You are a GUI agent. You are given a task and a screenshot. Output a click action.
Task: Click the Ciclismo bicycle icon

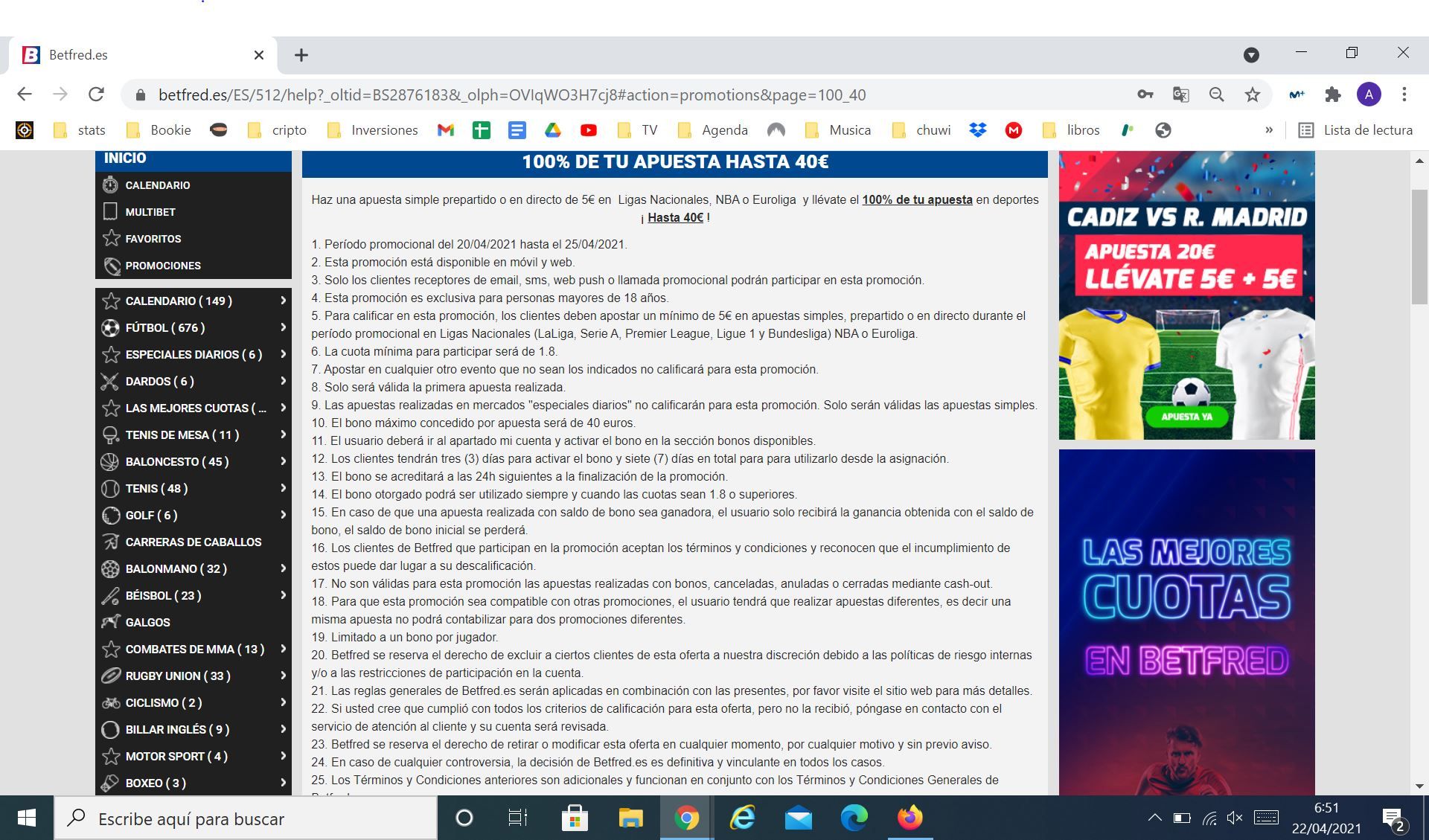(110, 702)
